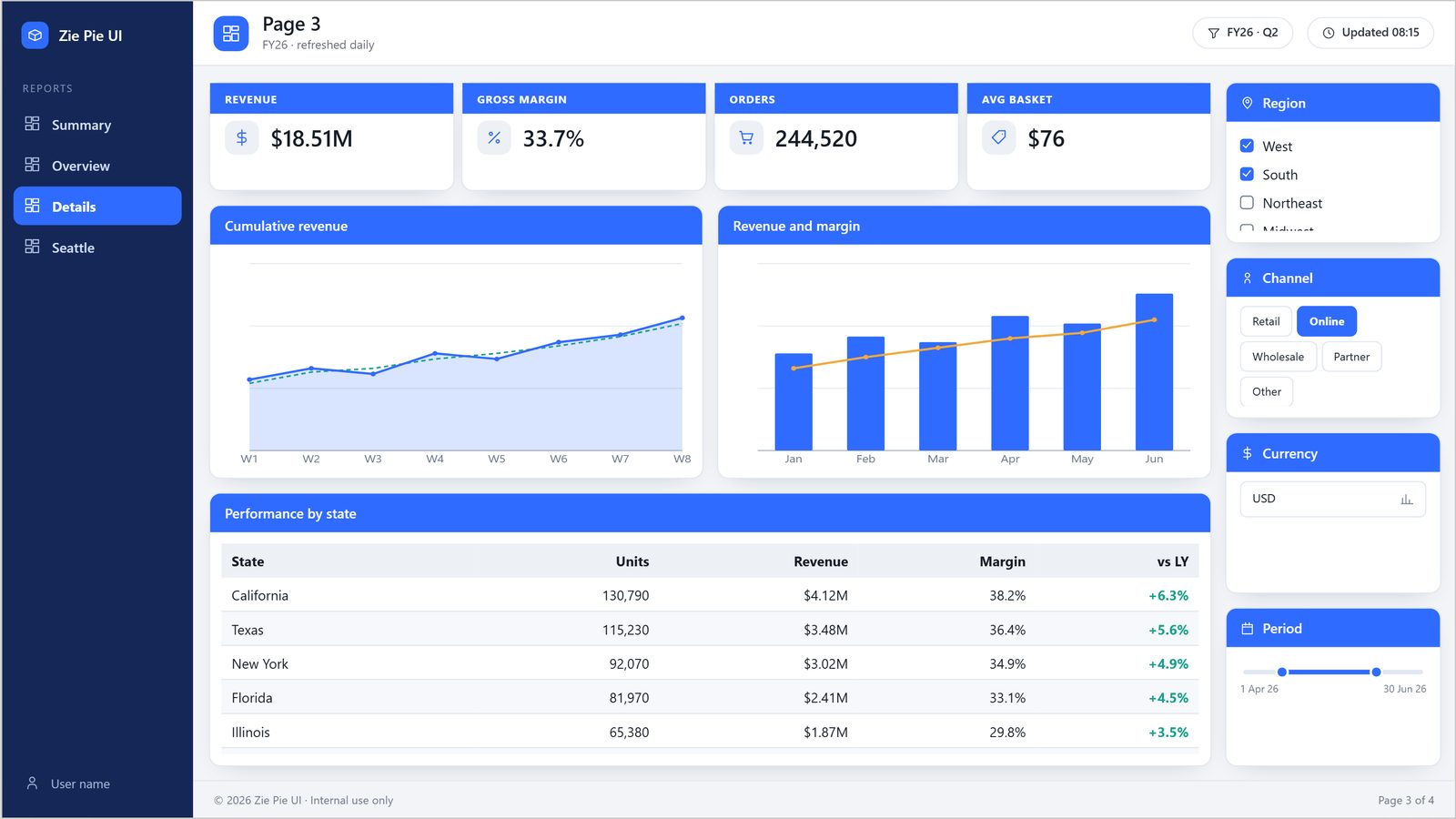Sort by the vs LY column header

tap(1173, 561)
